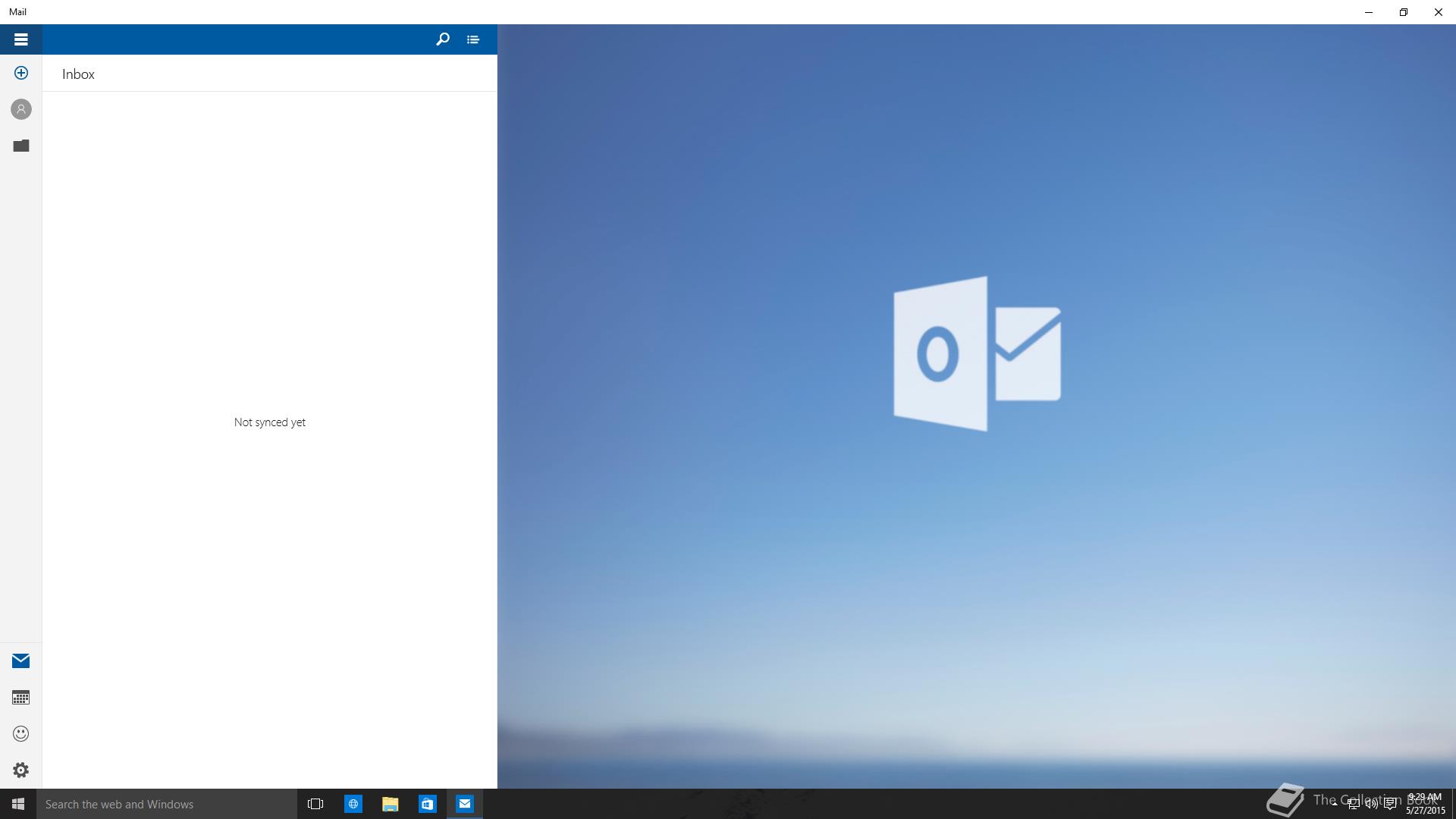This screenshot has width=1456, height=819.
Task: Open Task View from the taskbar
Action: [315, 804]
